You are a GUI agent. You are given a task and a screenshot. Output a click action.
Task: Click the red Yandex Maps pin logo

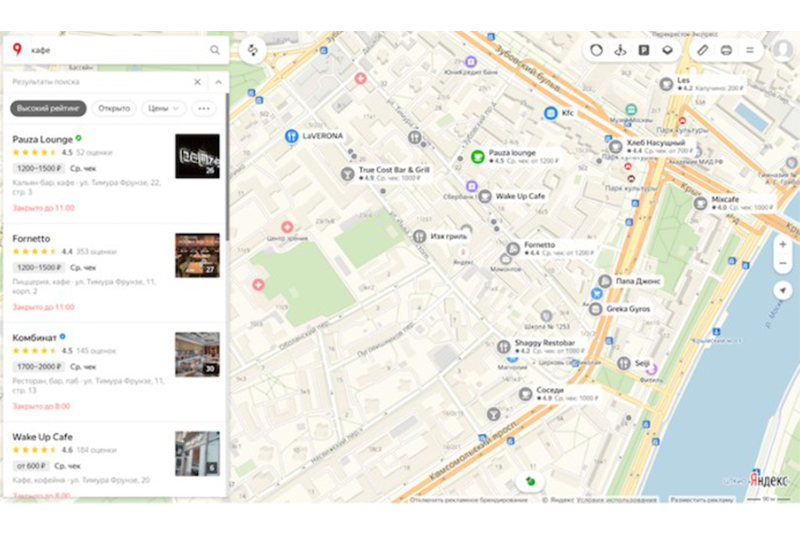pyautogui.click(x=17, y=49)
